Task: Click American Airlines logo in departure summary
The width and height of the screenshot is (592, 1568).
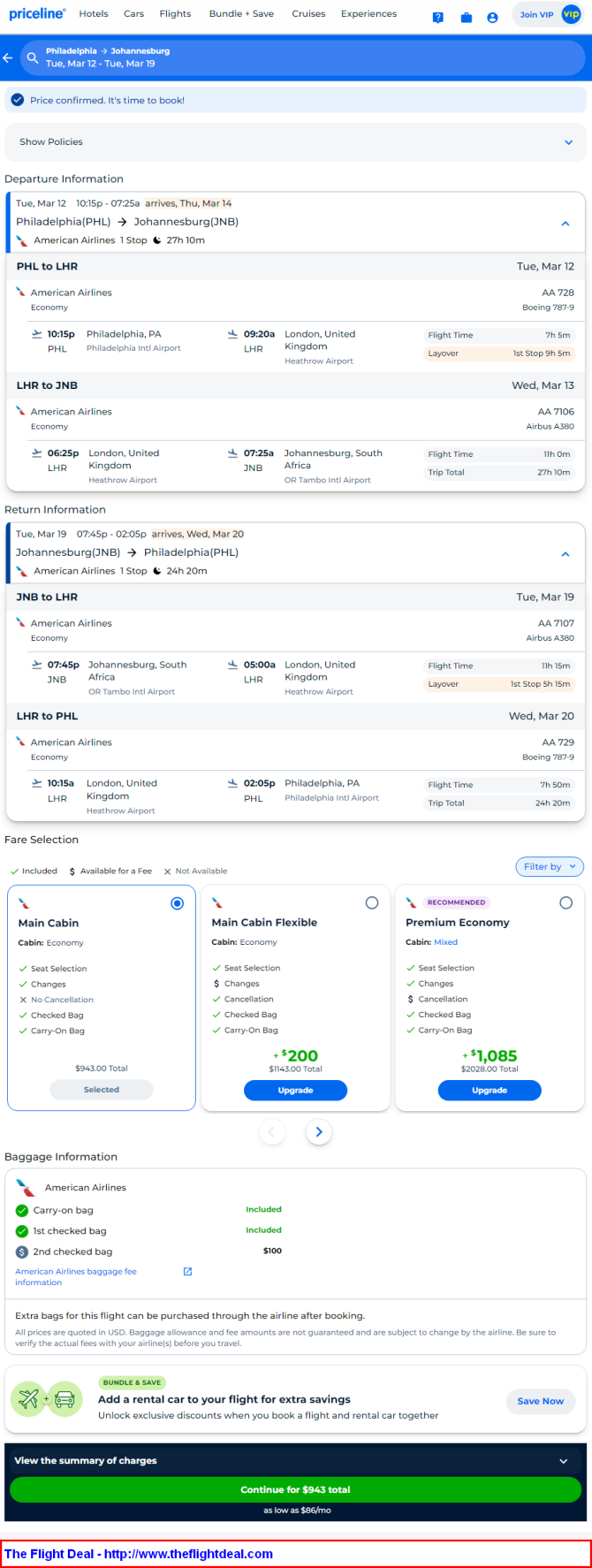Action: (x=22, y=240)
